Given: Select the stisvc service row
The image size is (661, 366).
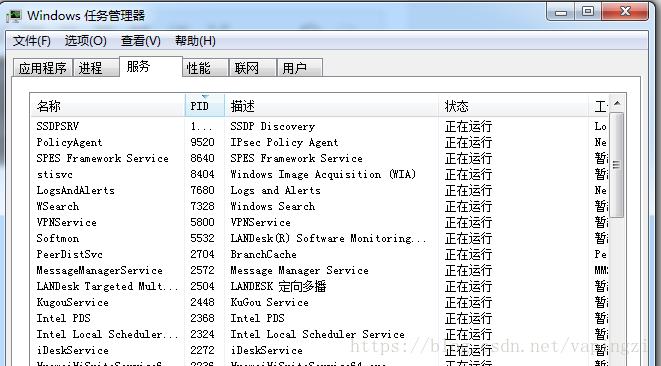Looking at the screenshot, I should point(320,175).
